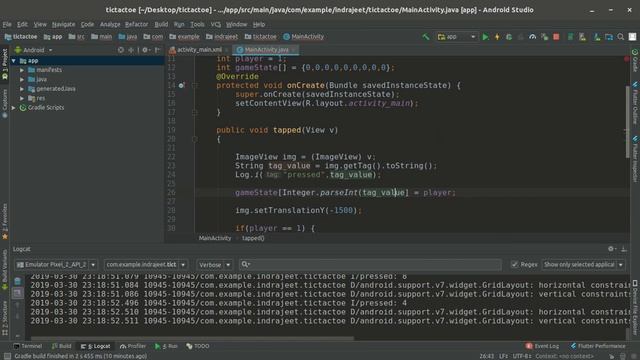This screenshot has width=640, height=360.
Task: Open Logcat panel gear settings
Action: point(611,249)
